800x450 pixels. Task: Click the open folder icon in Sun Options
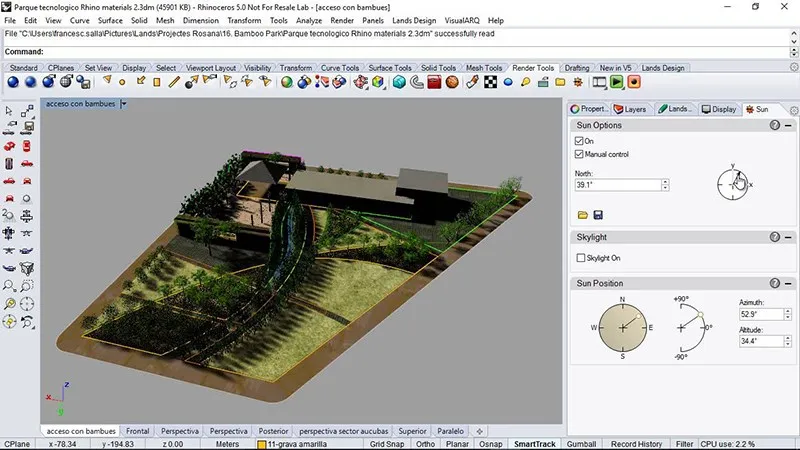coord(583,215)
